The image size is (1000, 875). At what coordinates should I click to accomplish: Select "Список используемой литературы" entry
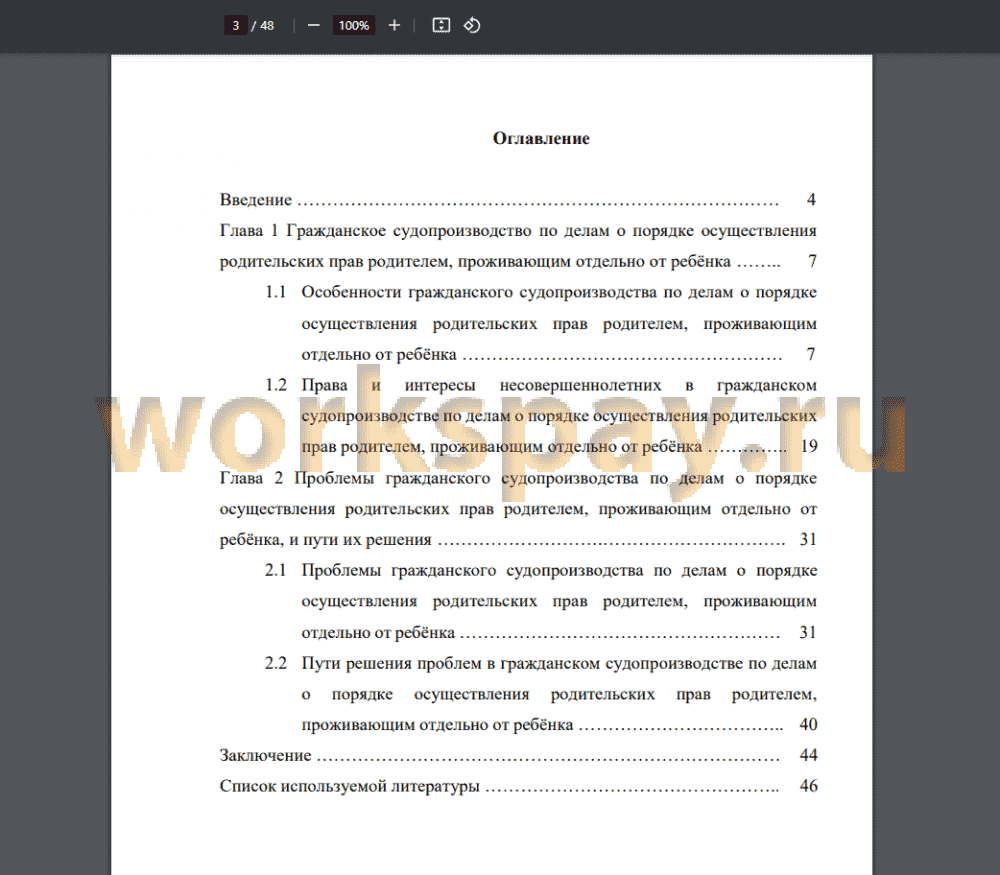(349, 786)
